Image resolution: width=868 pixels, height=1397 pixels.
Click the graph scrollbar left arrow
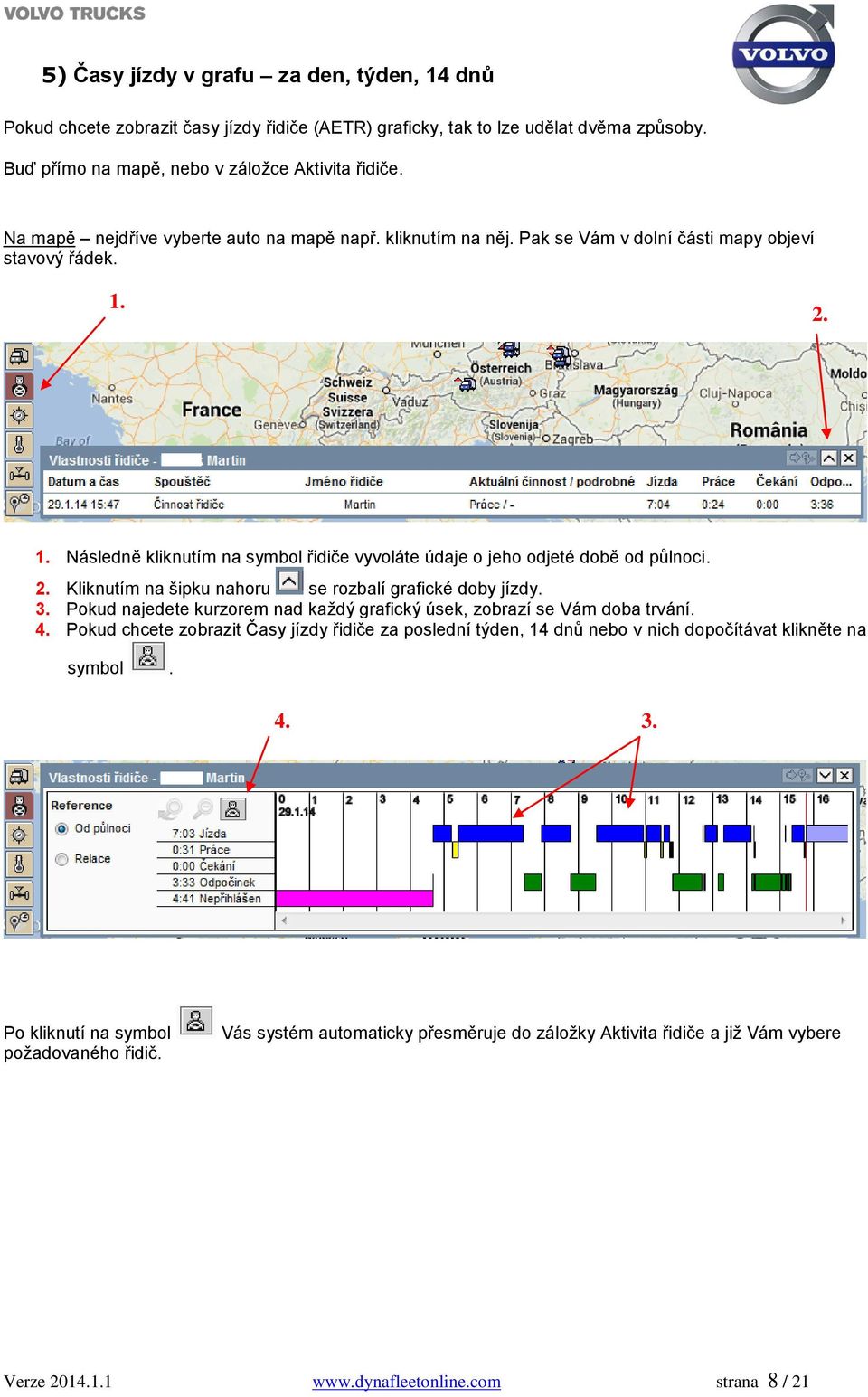(284, 920)
